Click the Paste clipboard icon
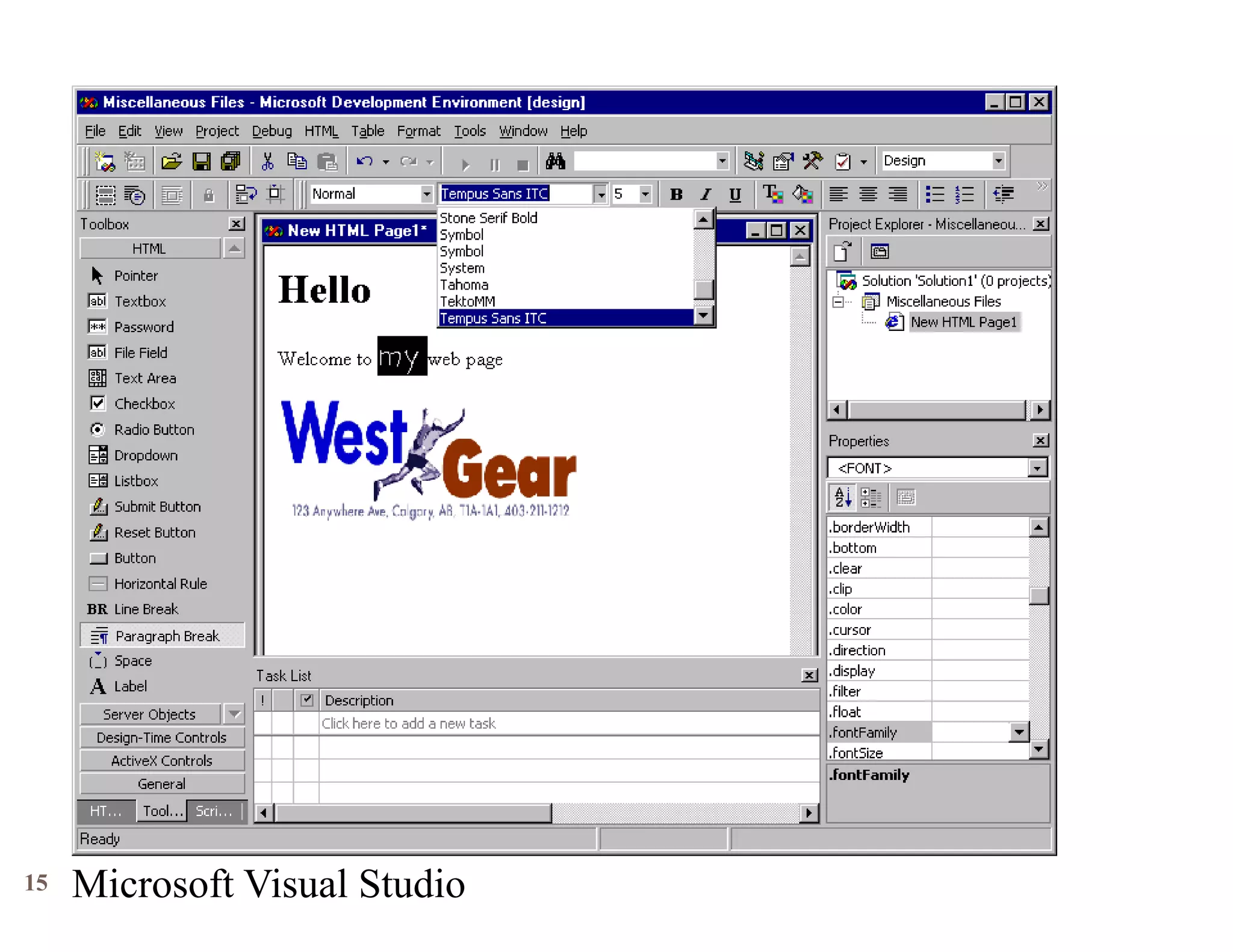 tap(327, 161)
